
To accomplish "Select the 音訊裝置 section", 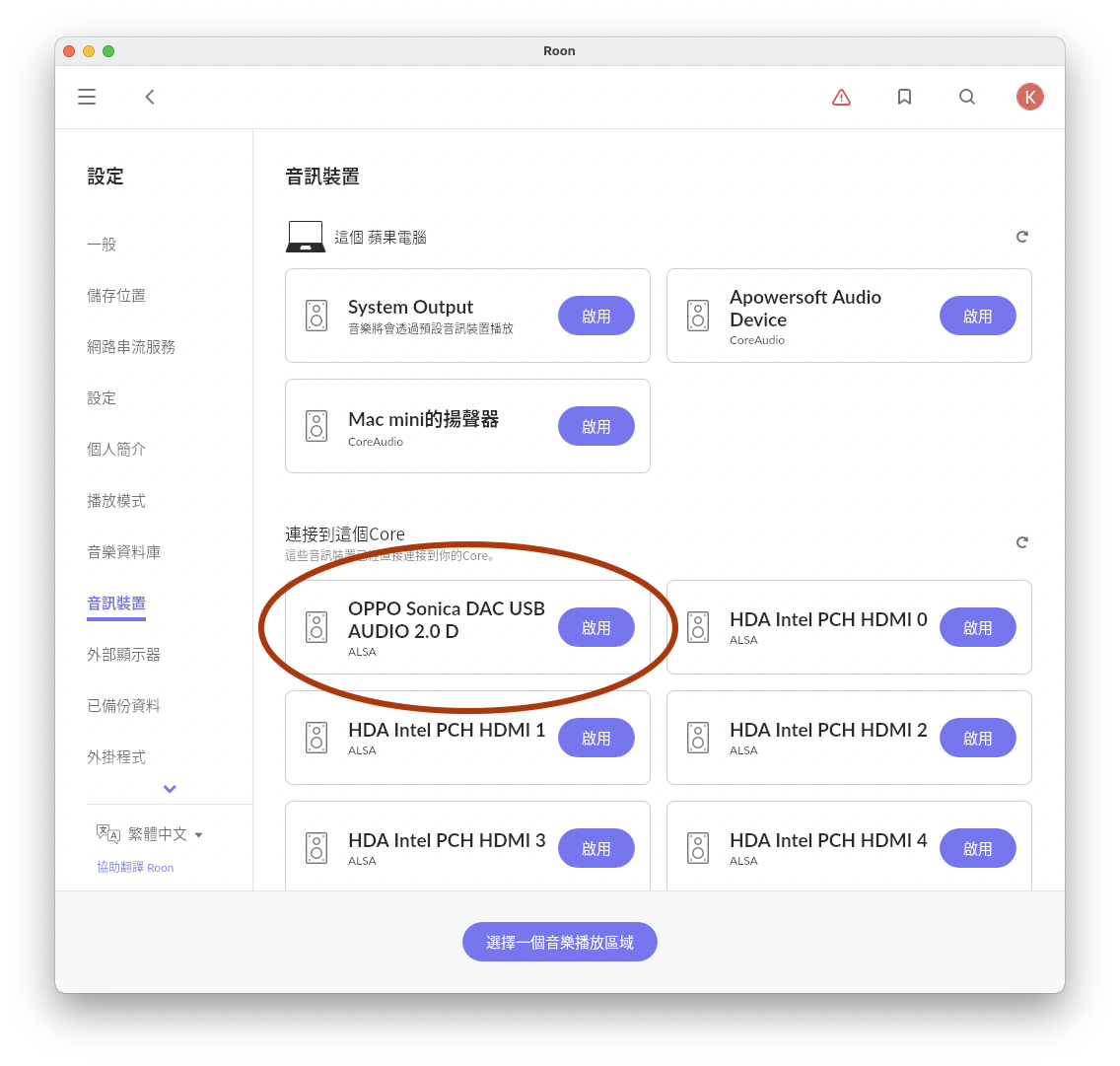I will click(x=116, y=604).
